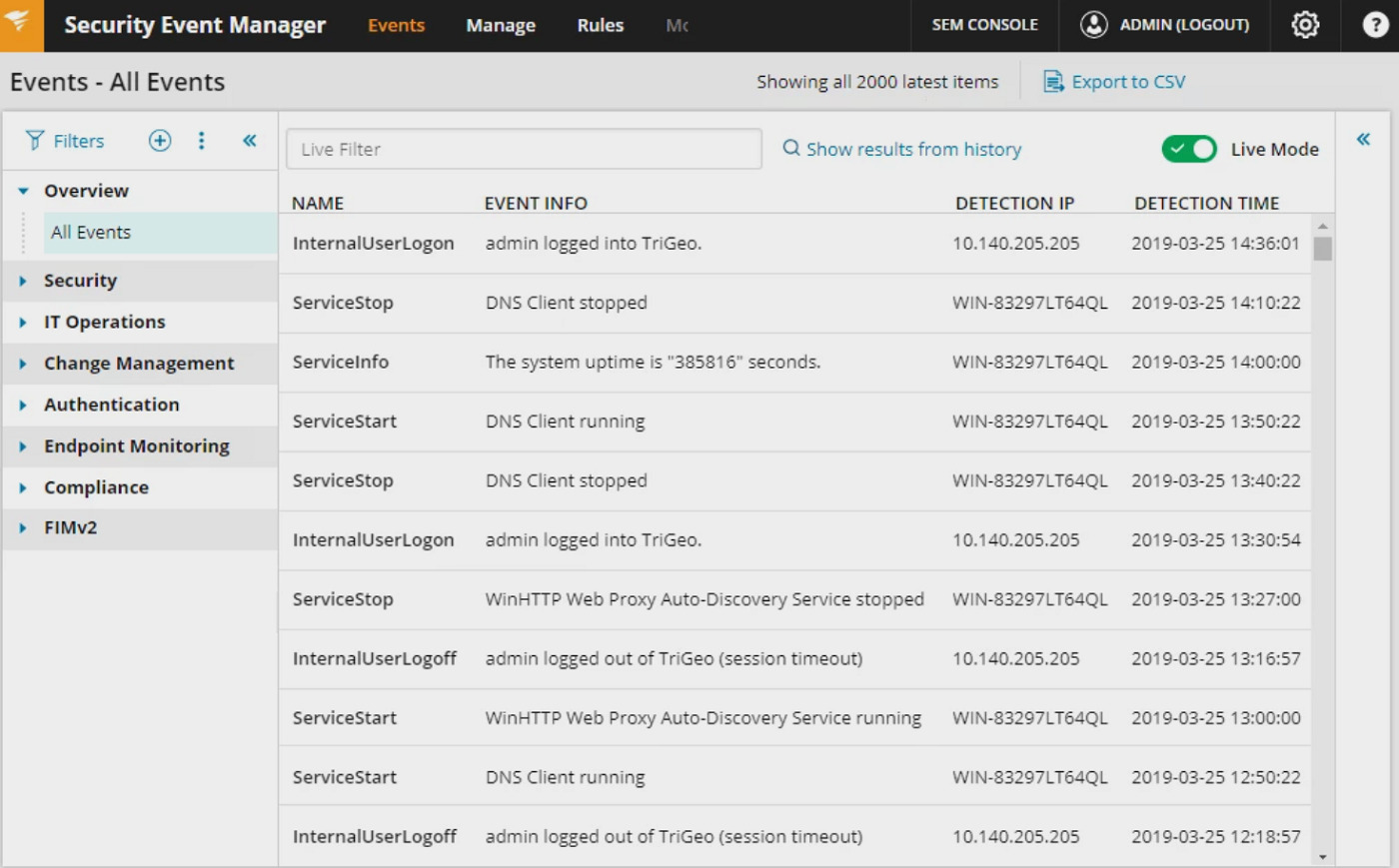Collapse the Filters sidebar panel
This screenshot has height=868, width=1399.
click(x=250, y=141)
